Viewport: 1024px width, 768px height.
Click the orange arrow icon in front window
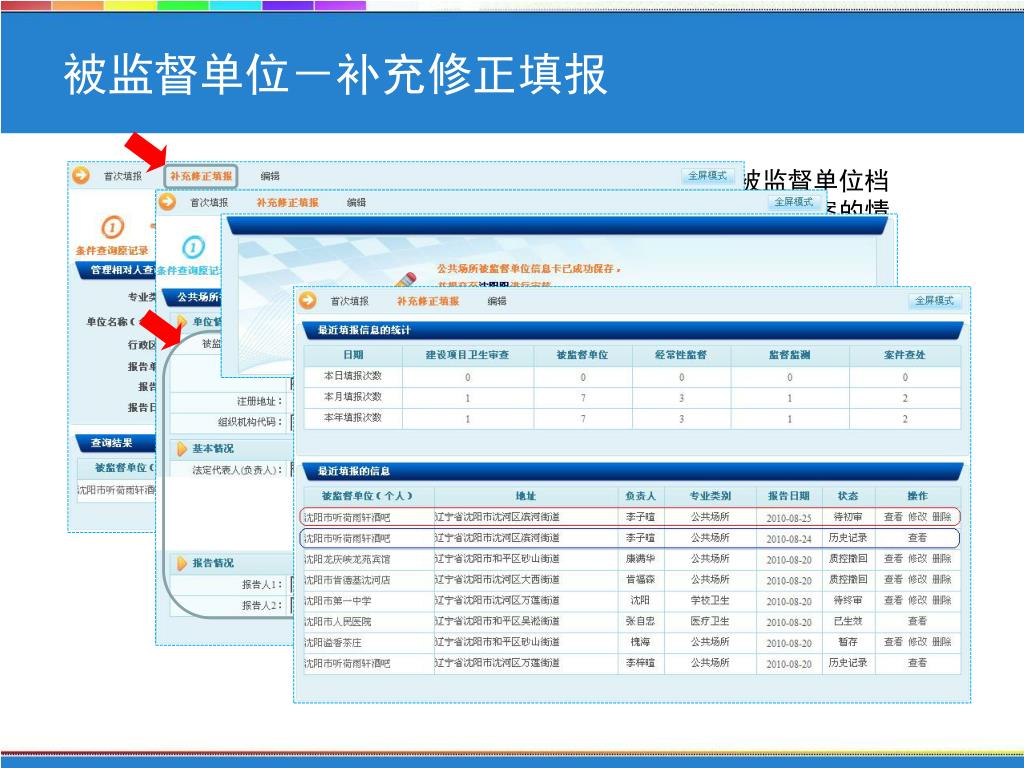308,300
